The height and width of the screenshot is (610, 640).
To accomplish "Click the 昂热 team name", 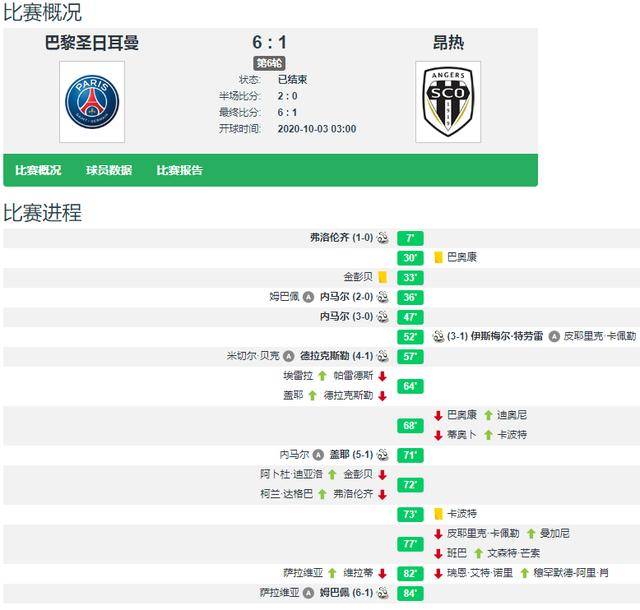I will pyautogui.click(x=448, y=43).
